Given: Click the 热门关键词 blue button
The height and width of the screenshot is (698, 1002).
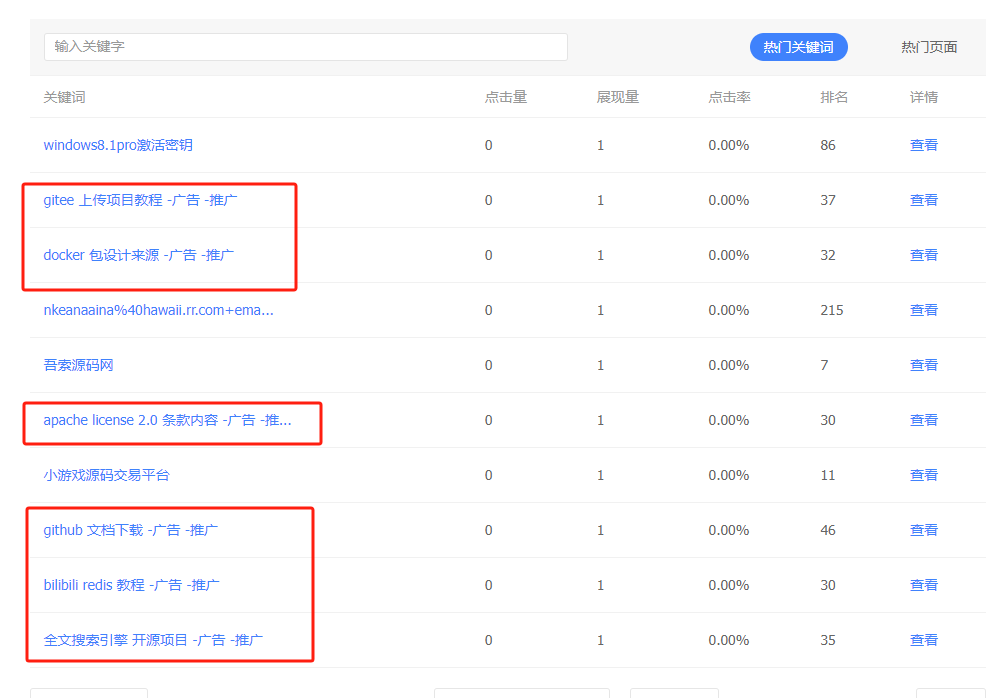Looking at the screenshot, I should point(797,47).
